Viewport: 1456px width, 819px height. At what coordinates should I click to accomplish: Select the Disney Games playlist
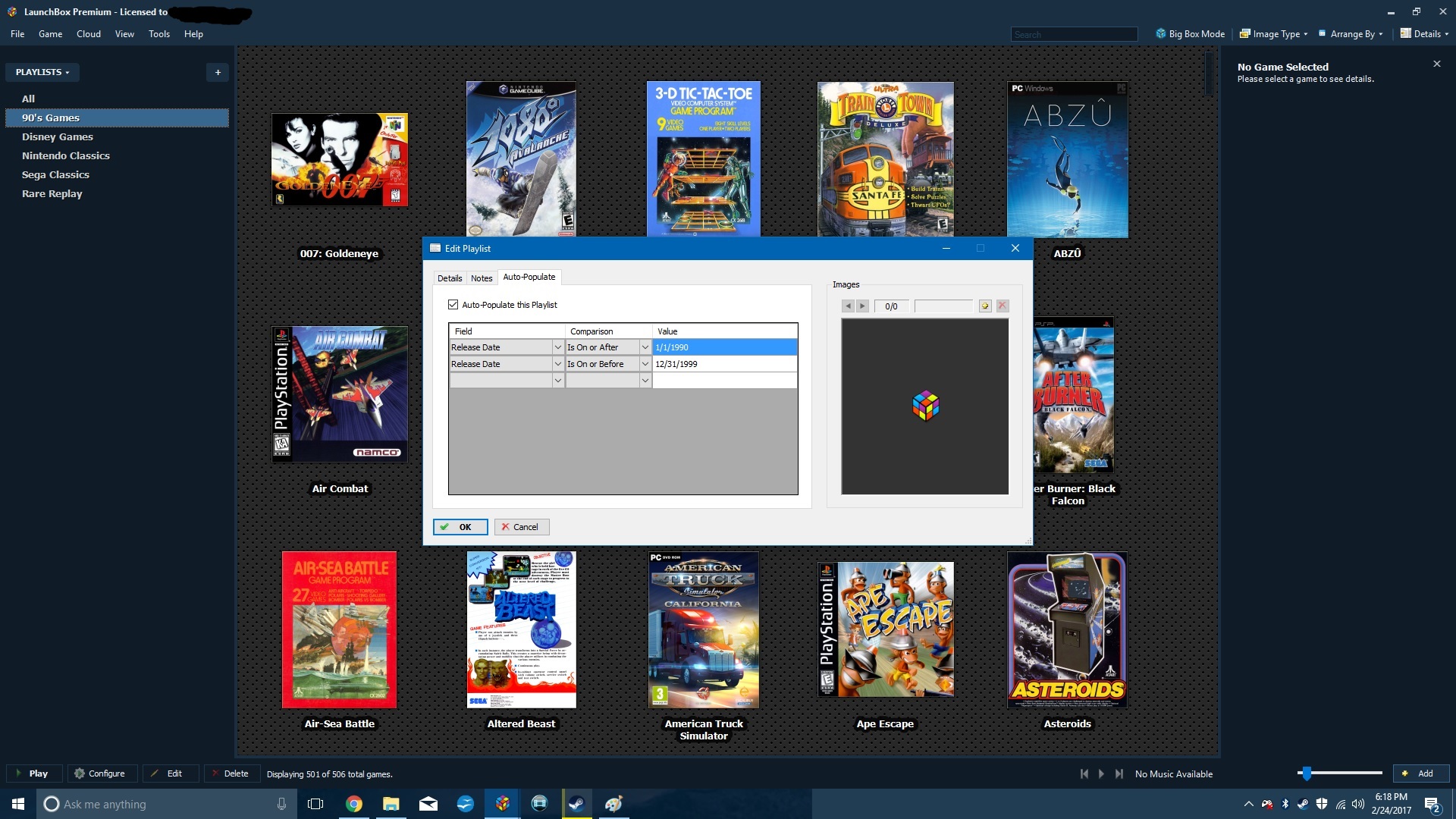[117, 136]
